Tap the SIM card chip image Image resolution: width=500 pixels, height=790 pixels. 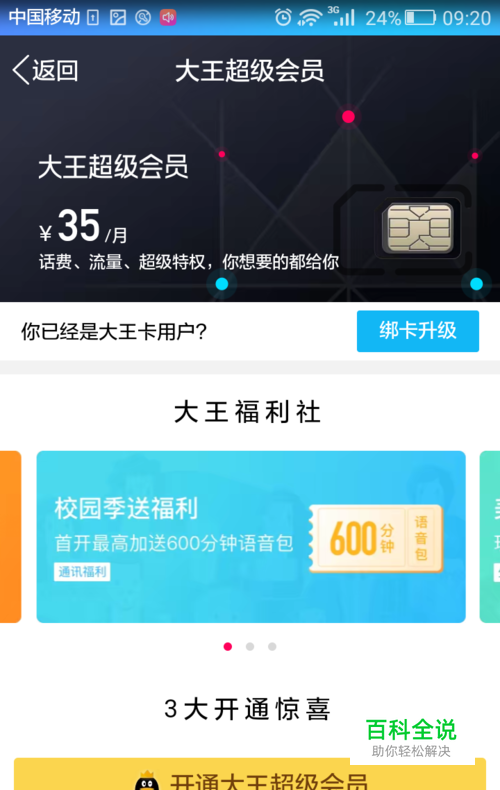click(x=419, y=229)
